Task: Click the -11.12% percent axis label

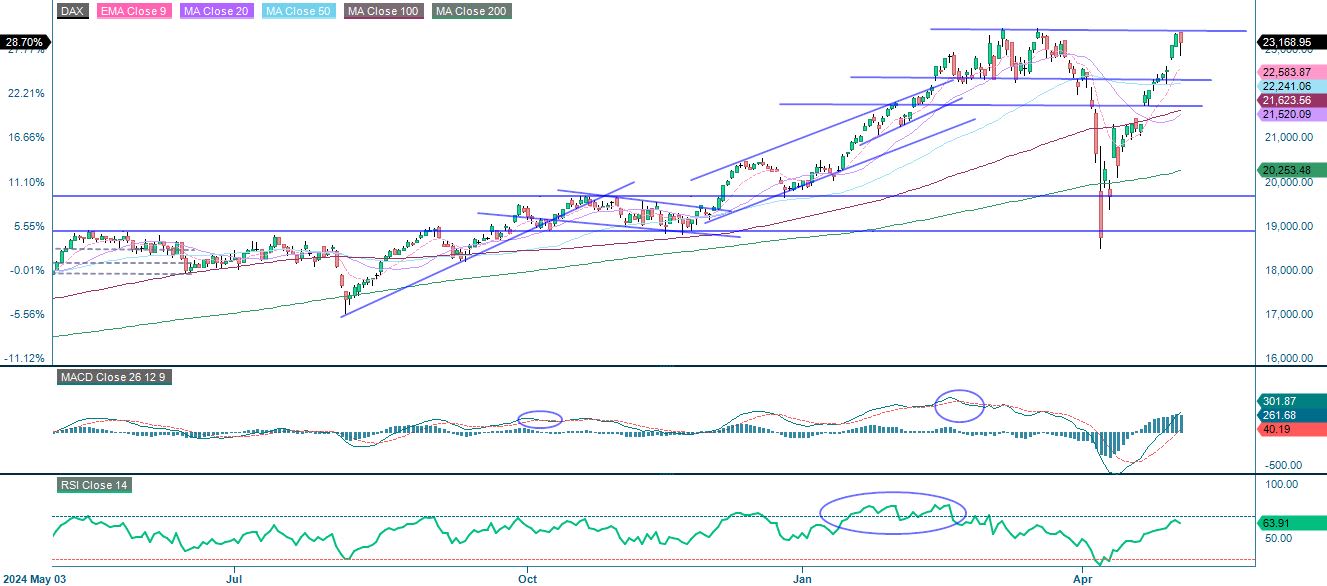Action: coord(25,358)
